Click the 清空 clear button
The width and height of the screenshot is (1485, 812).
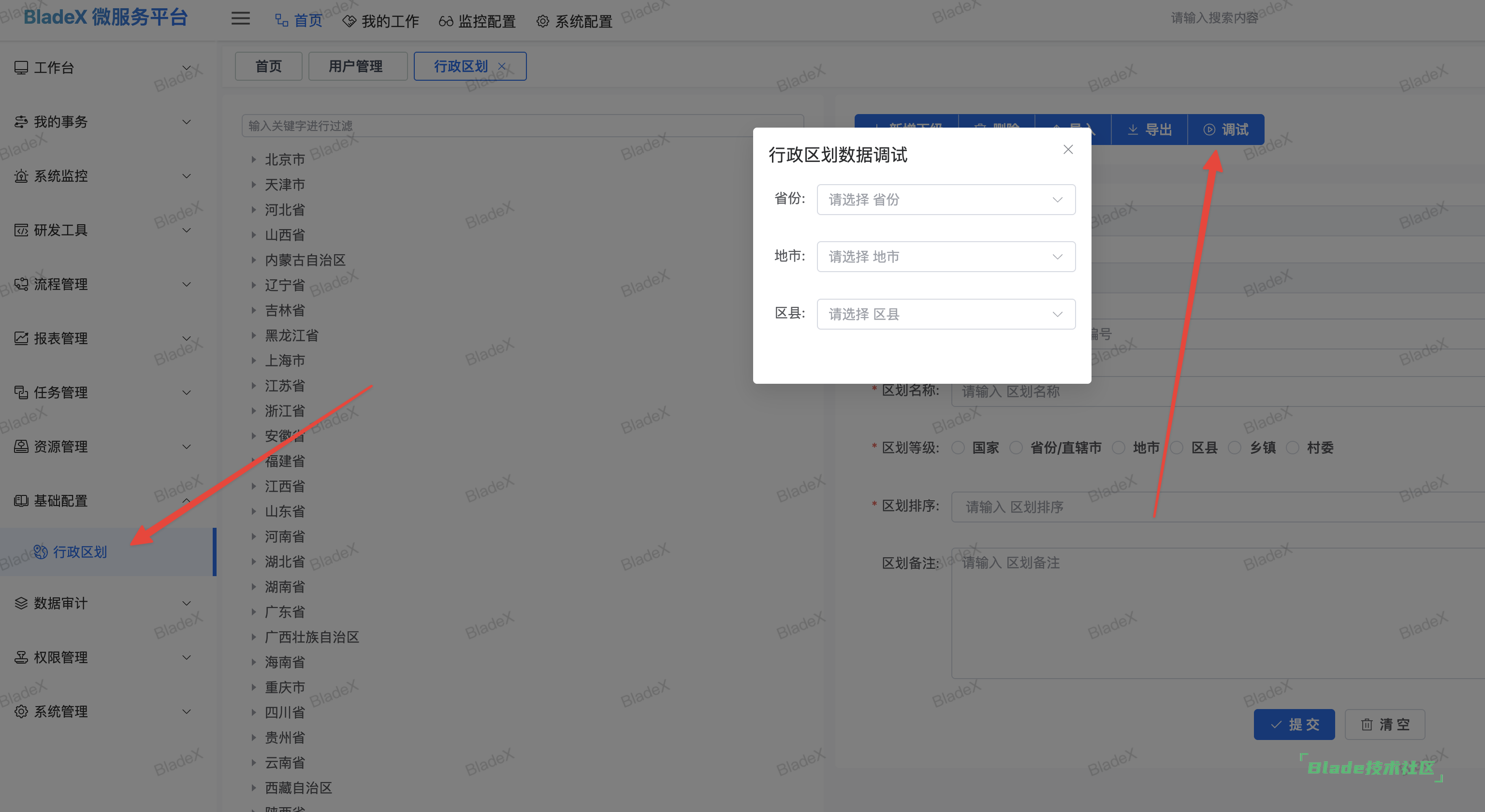tap(1385, 725)
